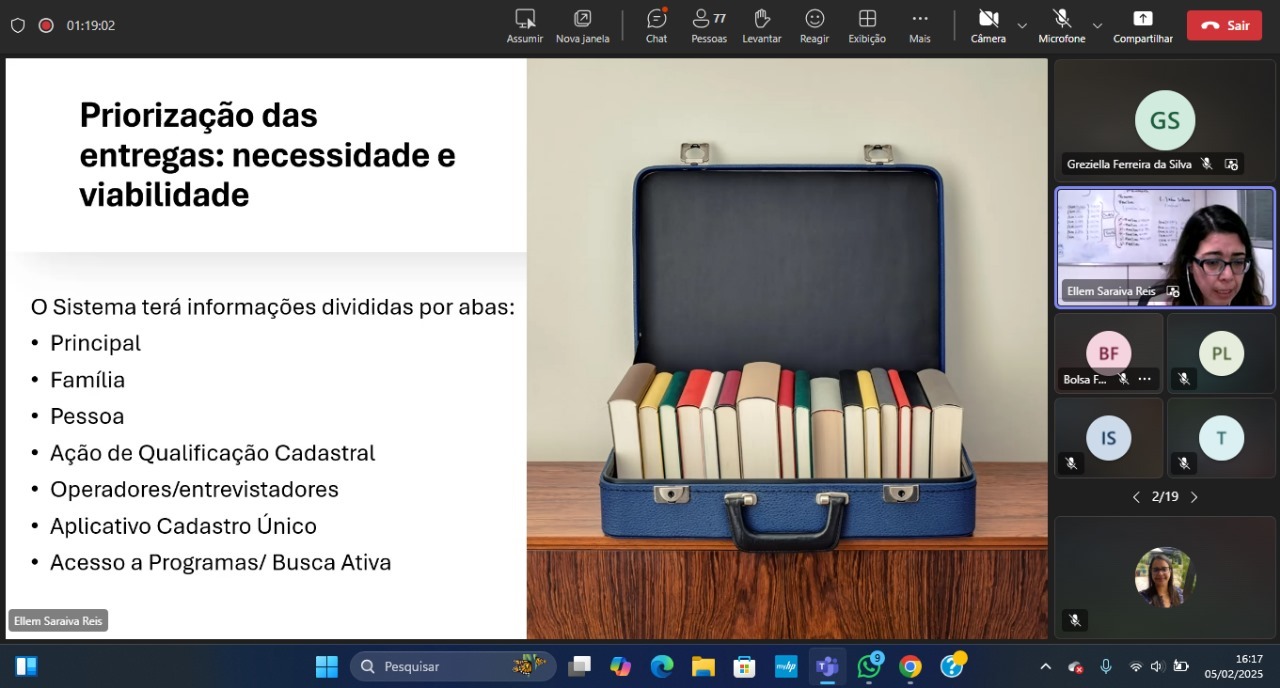
Task: Go to previous page of participants
Action: point(1136,497)
